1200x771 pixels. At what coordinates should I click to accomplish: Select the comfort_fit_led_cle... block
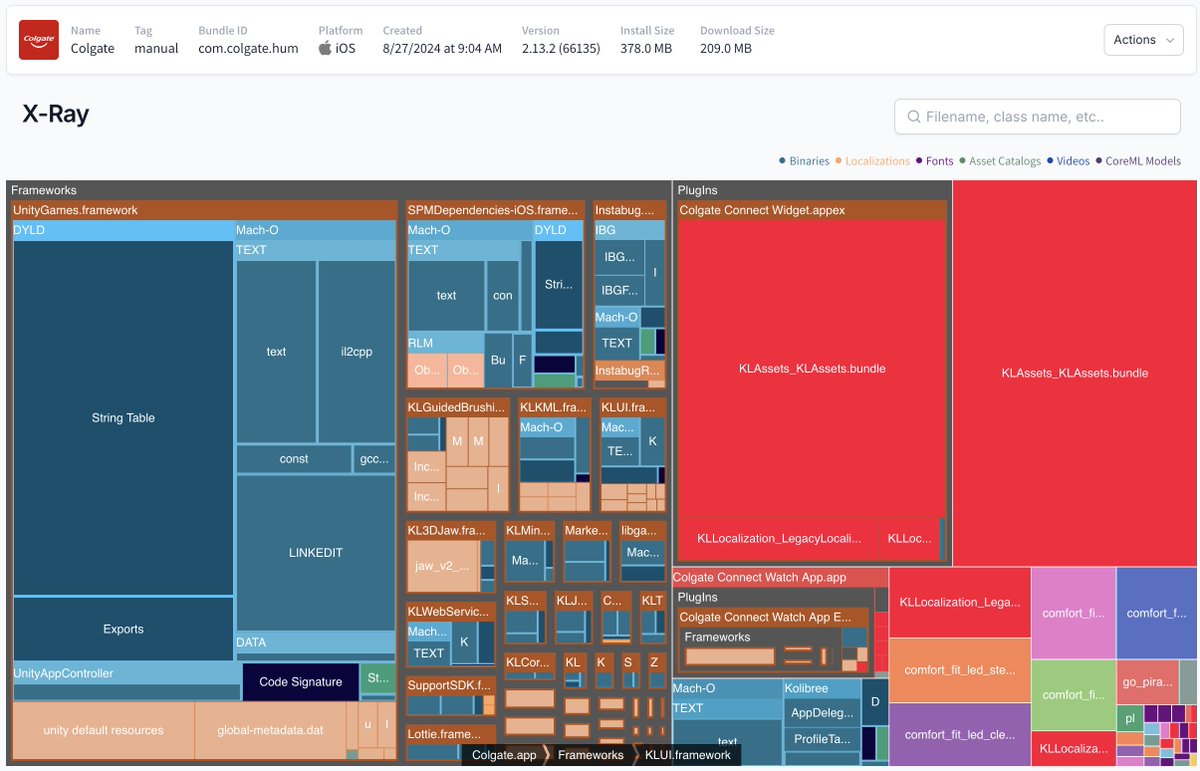point(960,735)
